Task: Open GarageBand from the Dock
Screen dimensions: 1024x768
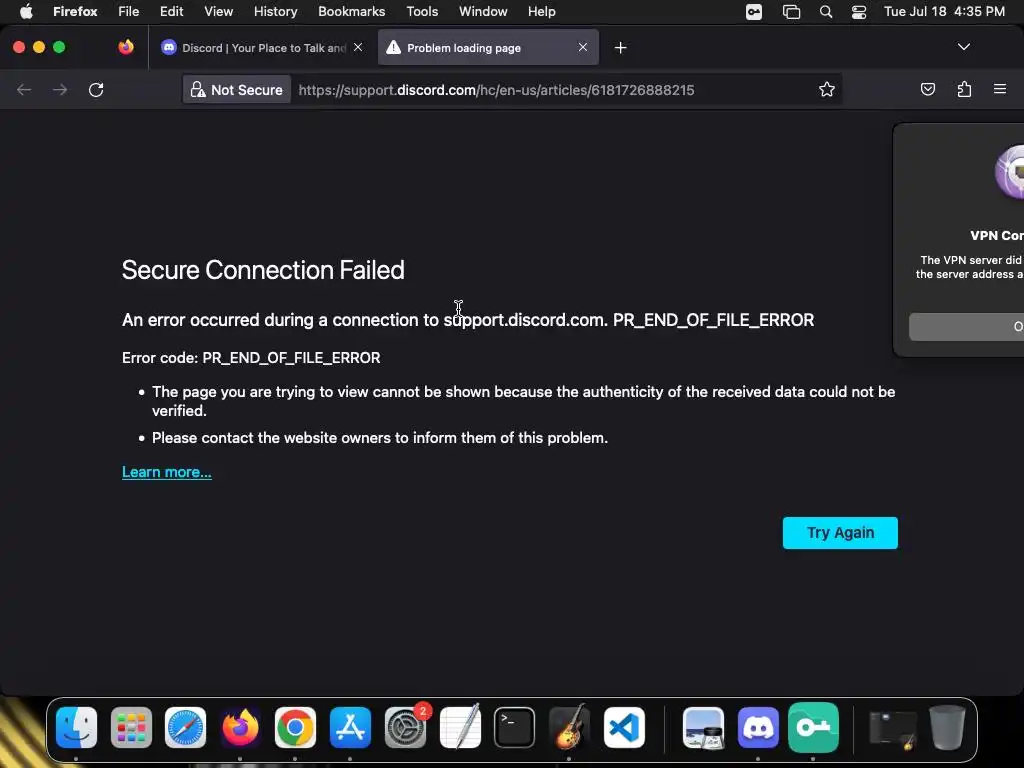Action: pyautogui.click(x=569, y=727)
